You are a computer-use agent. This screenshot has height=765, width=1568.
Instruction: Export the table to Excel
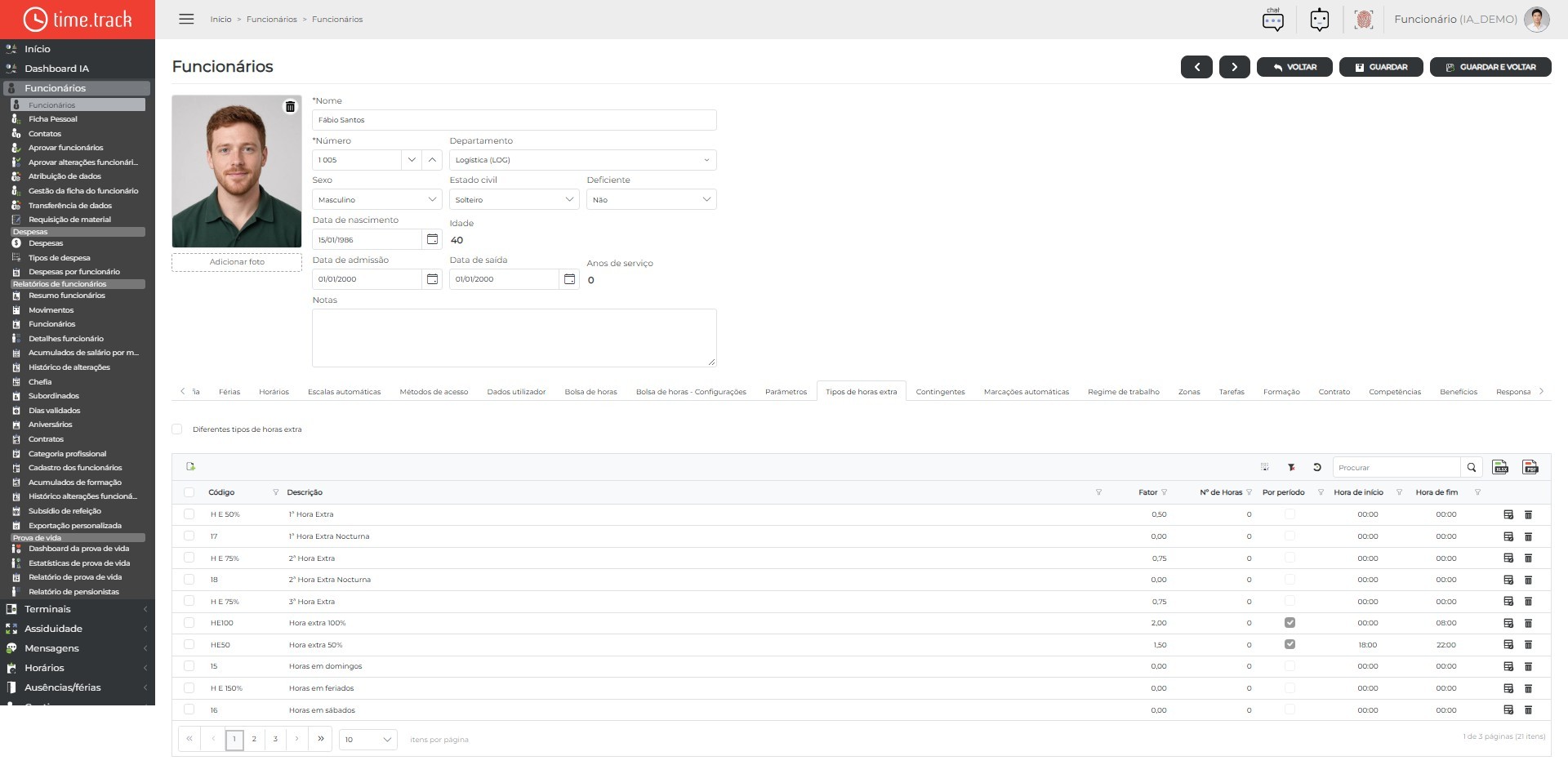(x=1500, y=467)
